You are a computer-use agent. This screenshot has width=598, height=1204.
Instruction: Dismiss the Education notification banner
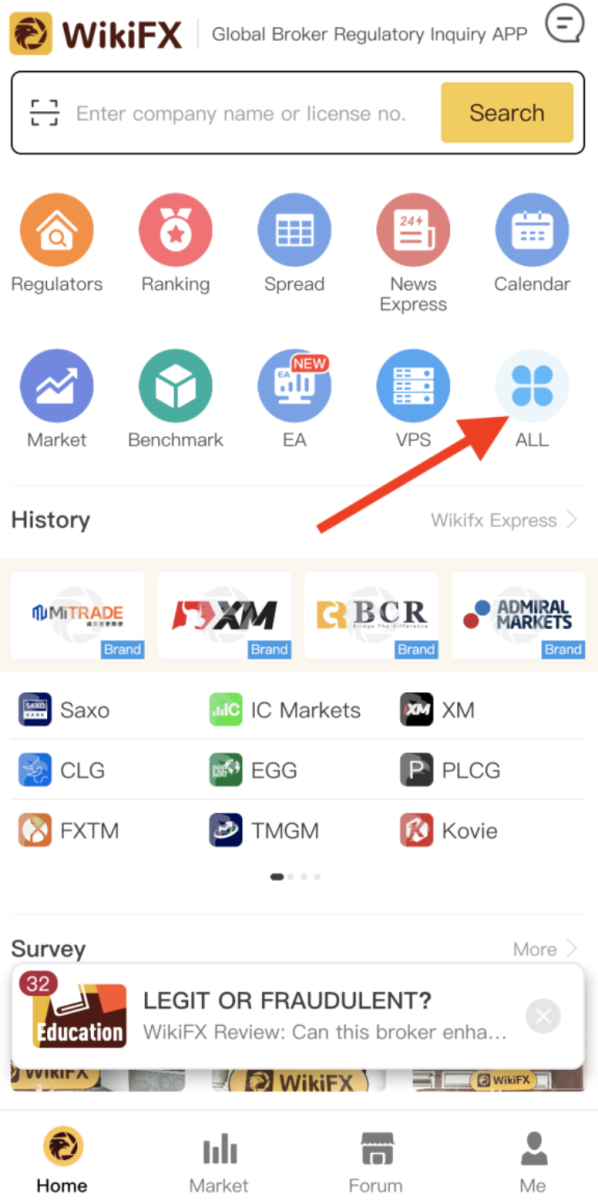point(543,1017)
